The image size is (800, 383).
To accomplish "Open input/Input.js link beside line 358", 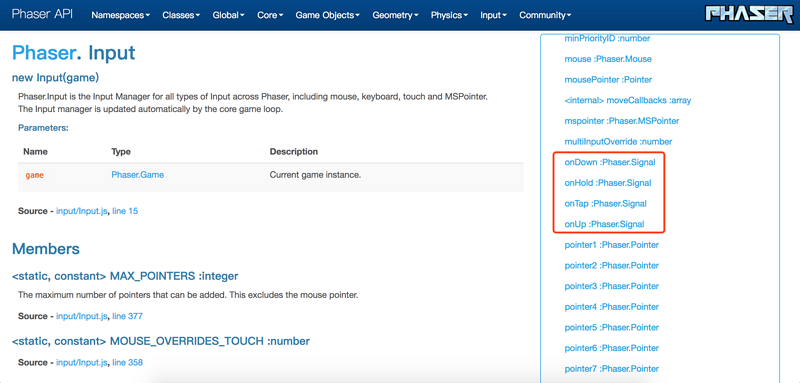I will (82, 363).
